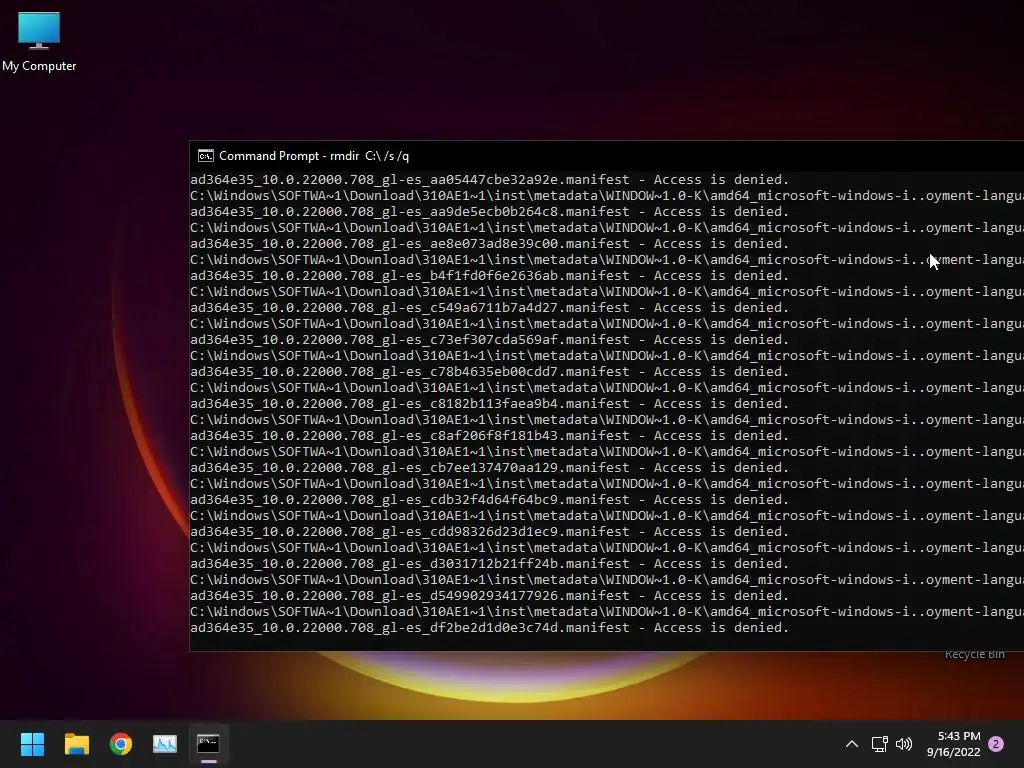Click line containing aa9de5ecb0b264c8.manifest

click(490, 212)
